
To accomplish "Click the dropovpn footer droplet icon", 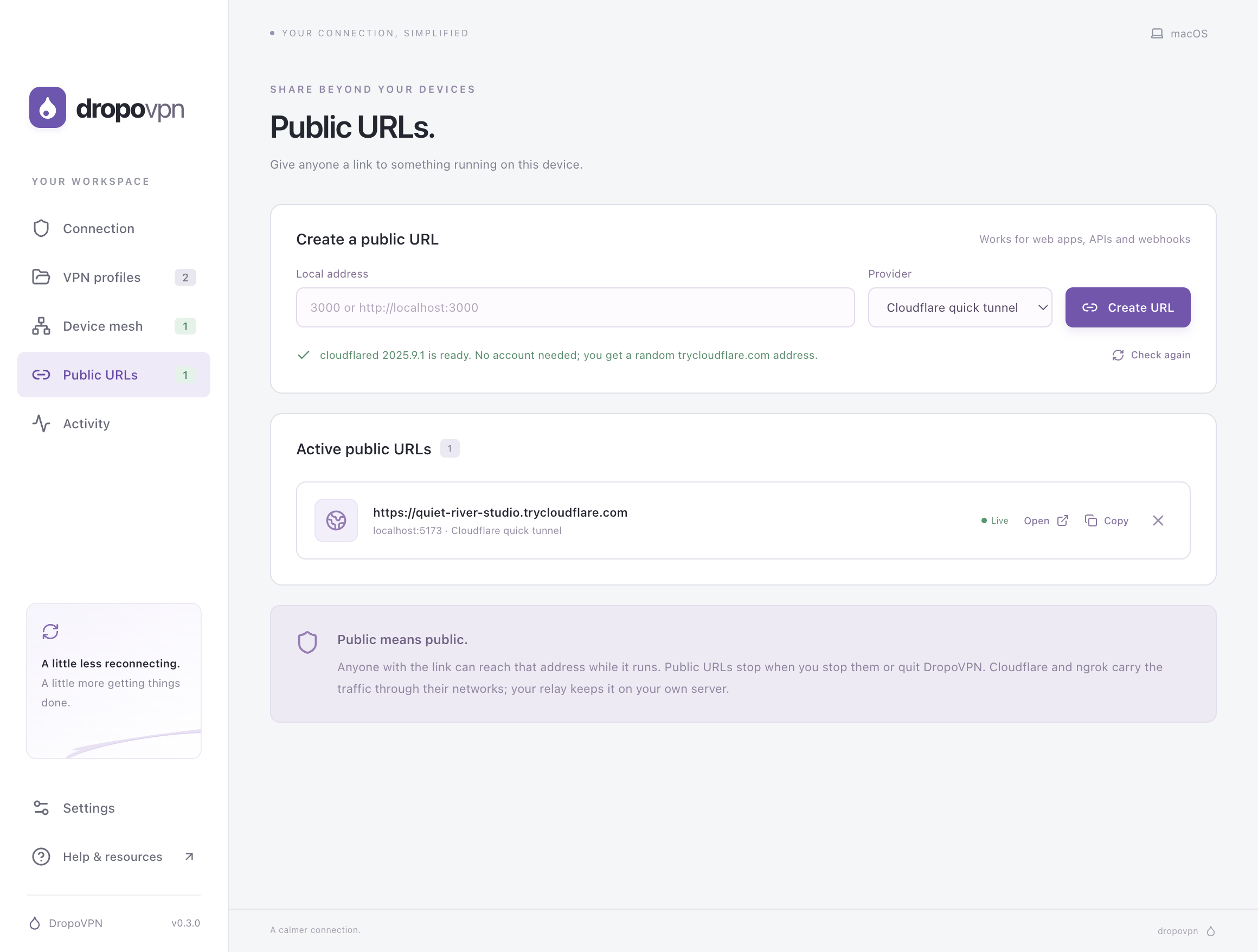I will click(x=1211, y=931).
